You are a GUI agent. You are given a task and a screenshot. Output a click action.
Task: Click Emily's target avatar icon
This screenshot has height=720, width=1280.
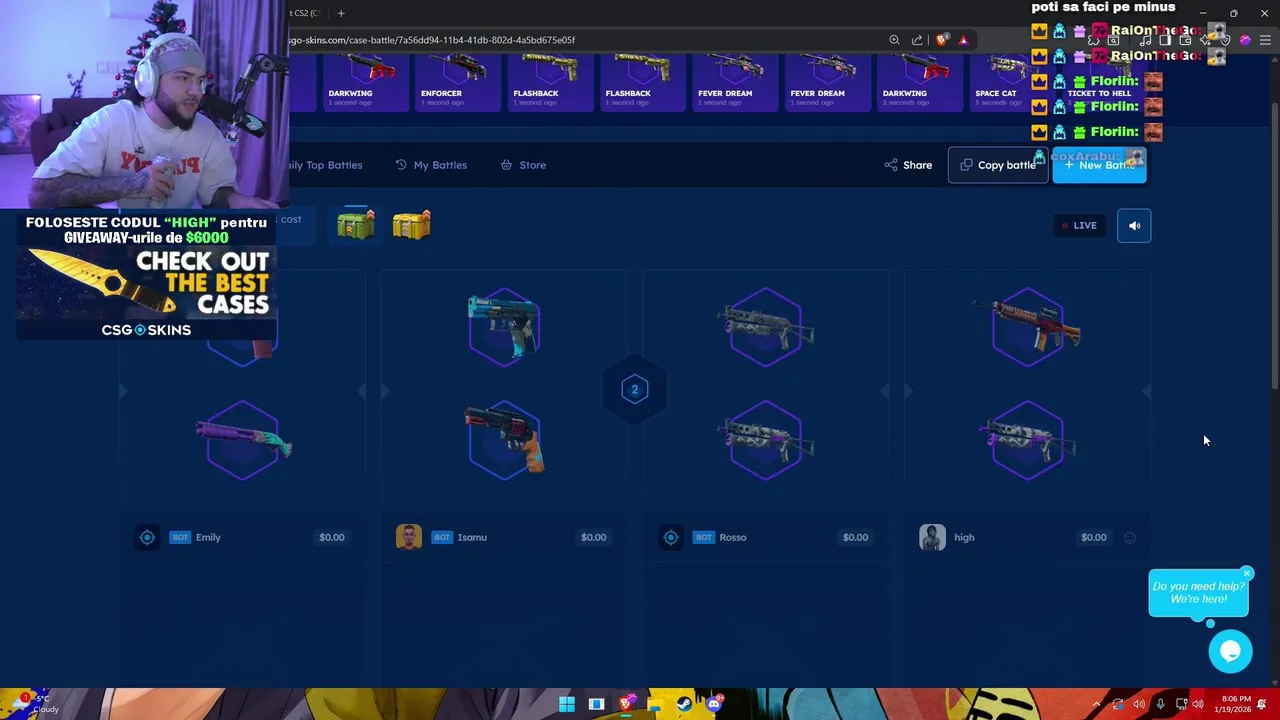[147, 537]
